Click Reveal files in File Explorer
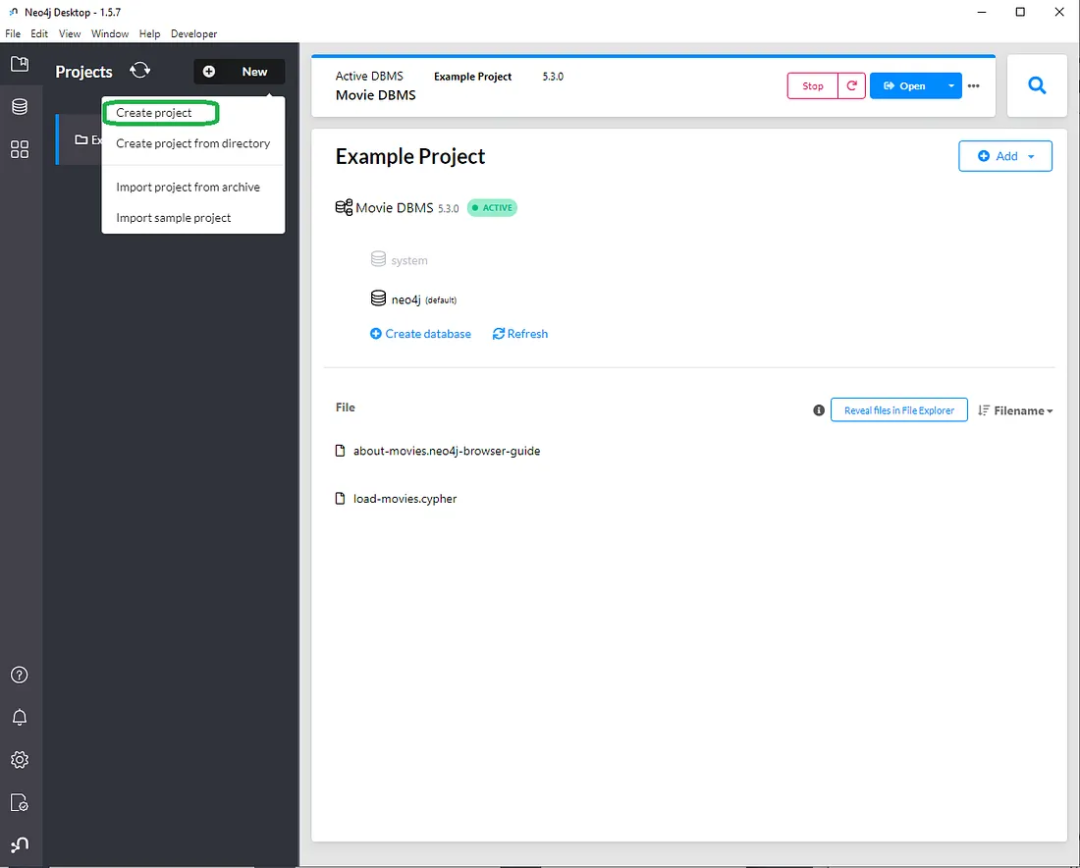1080x868 pixels. (x=899, y=410)
